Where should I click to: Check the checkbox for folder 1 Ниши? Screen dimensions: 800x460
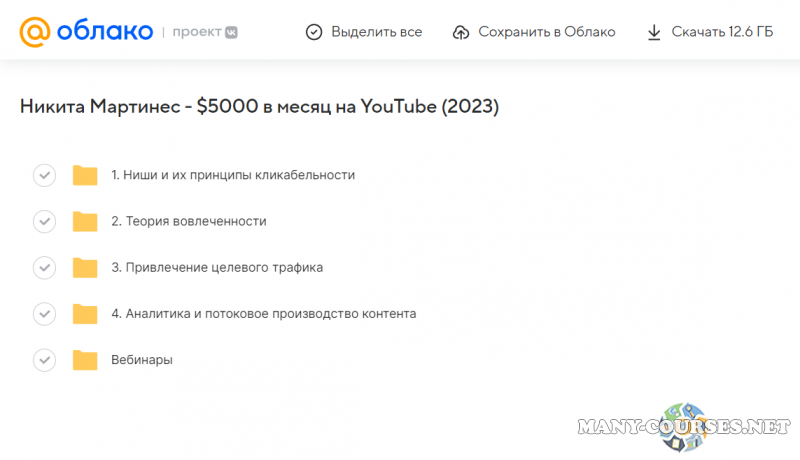coord(44,176)
